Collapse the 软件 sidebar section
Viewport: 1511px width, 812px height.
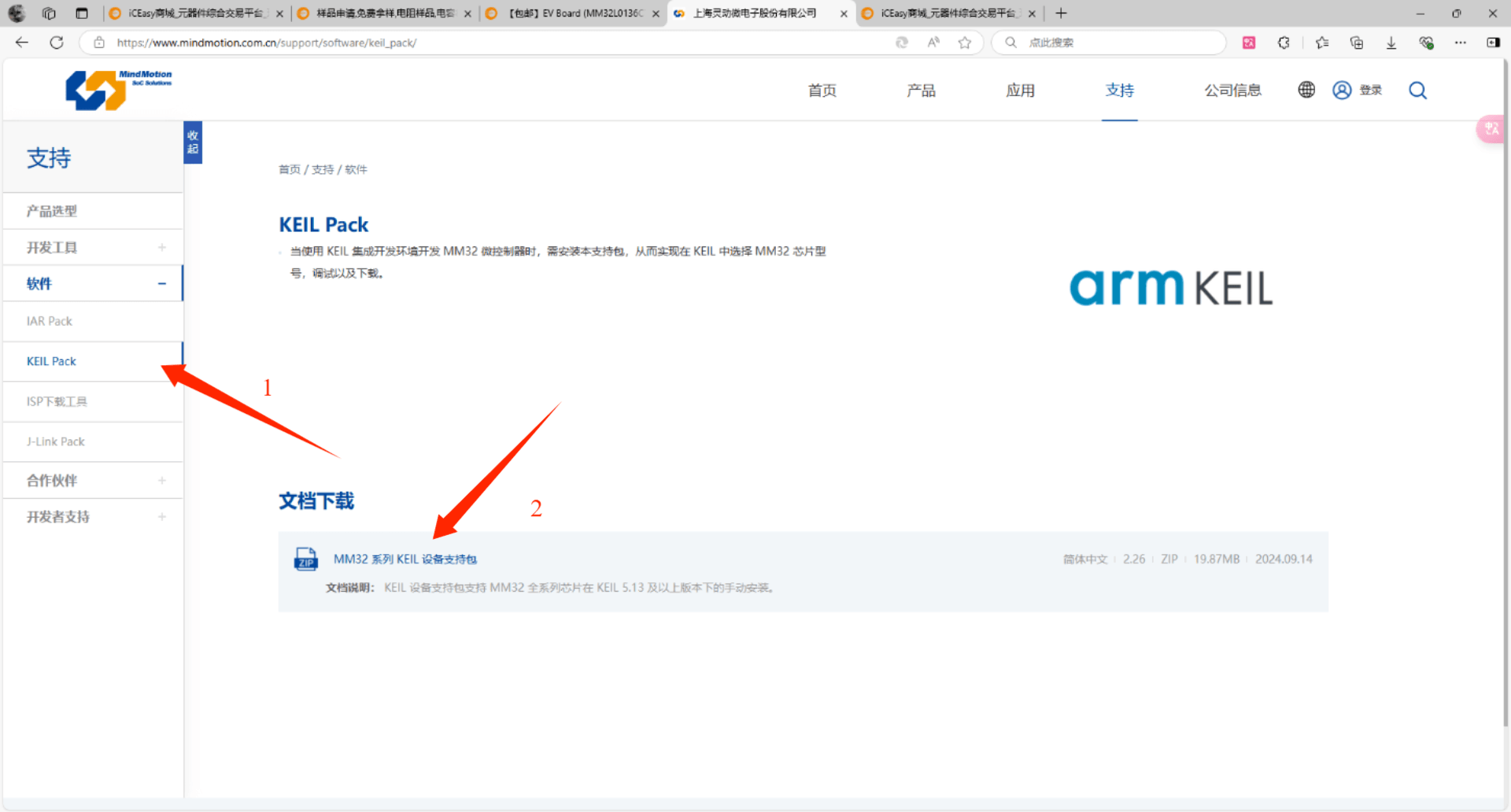(161, 284)
